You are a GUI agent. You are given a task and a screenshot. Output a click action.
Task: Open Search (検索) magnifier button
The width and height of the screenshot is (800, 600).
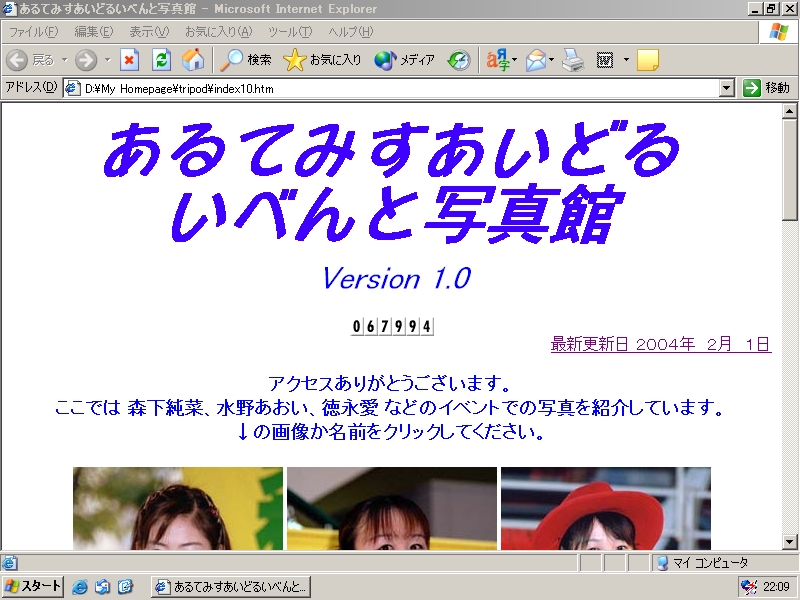coord(246,60)
